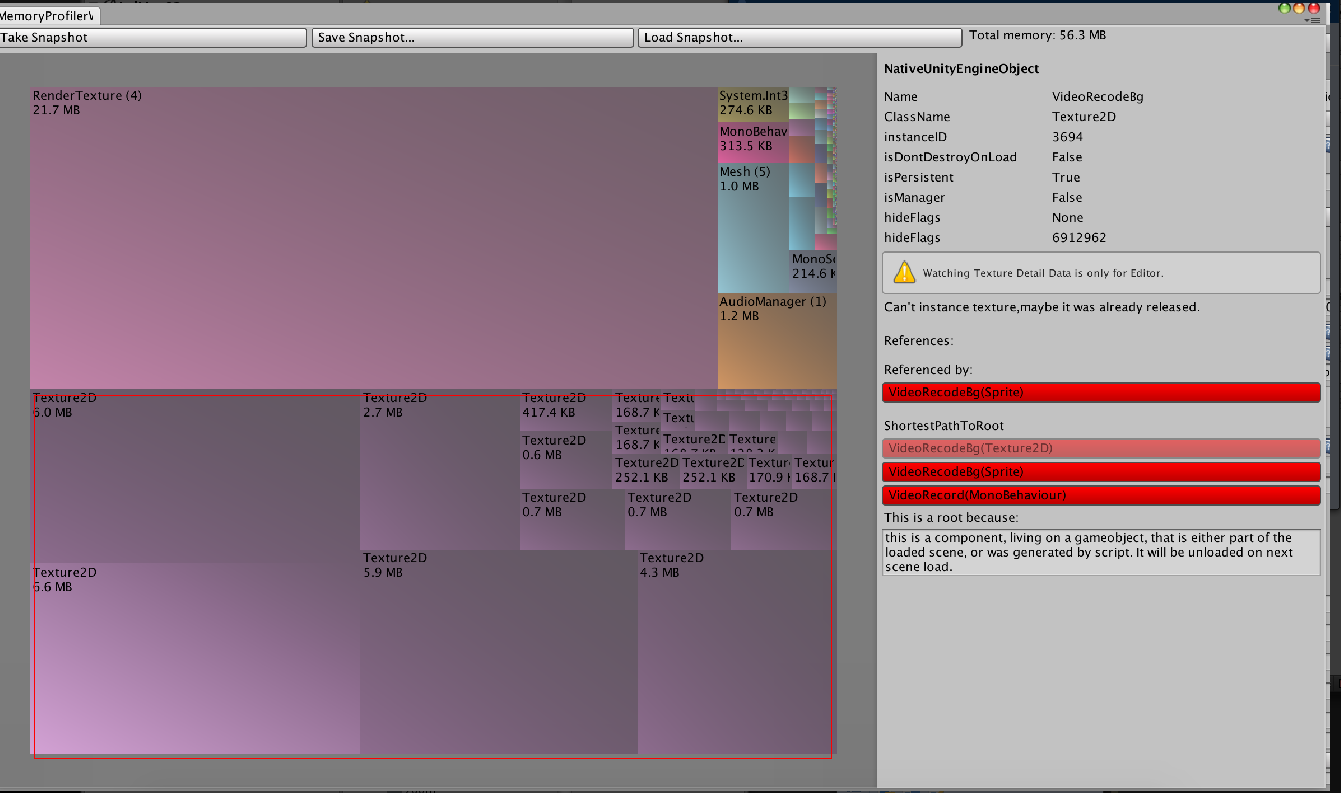1341x793 pixels.
Task: Click the NativeUnityEngineObject heading
Action: [x=961, y=69]
